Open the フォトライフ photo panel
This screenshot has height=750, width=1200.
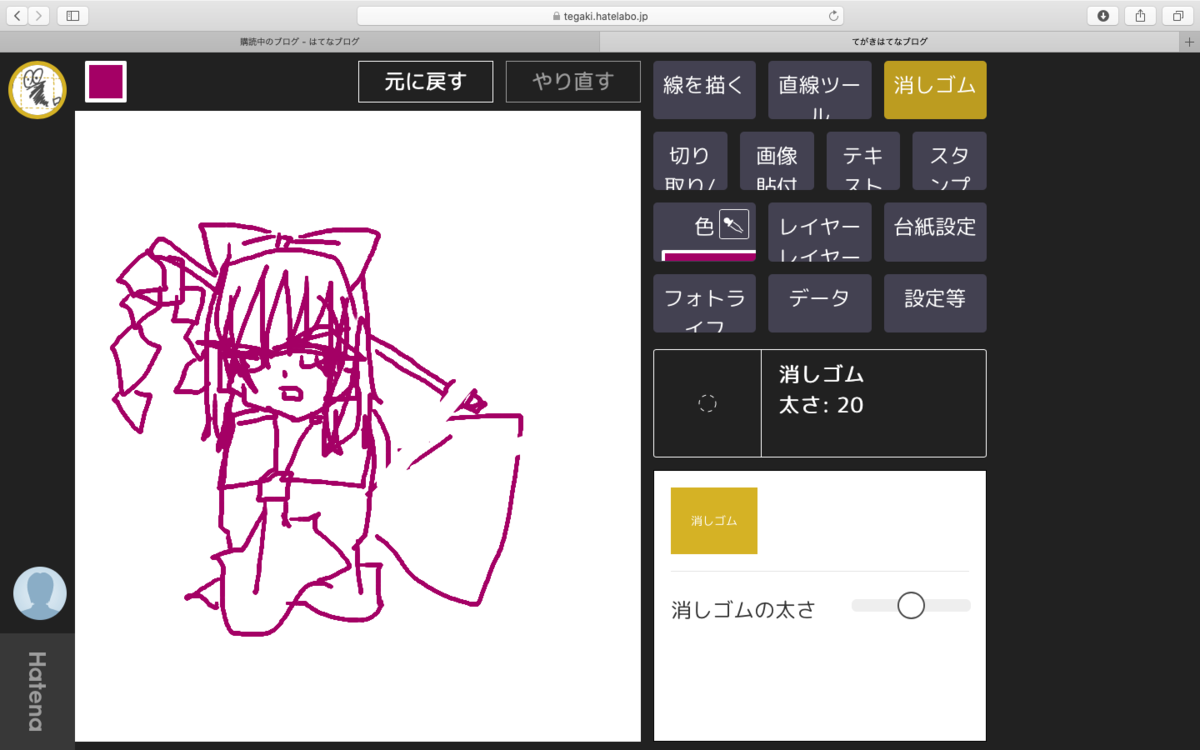pyautogui.click(x=704, y=303)
